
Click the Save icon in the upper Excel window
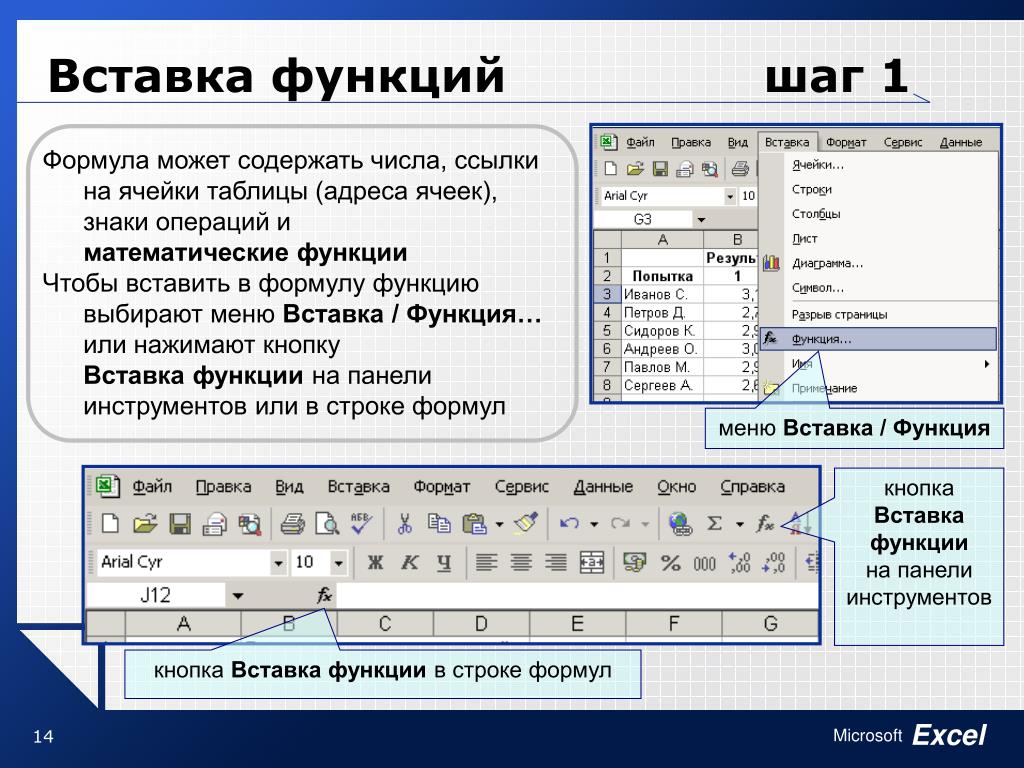coord(660,169)
